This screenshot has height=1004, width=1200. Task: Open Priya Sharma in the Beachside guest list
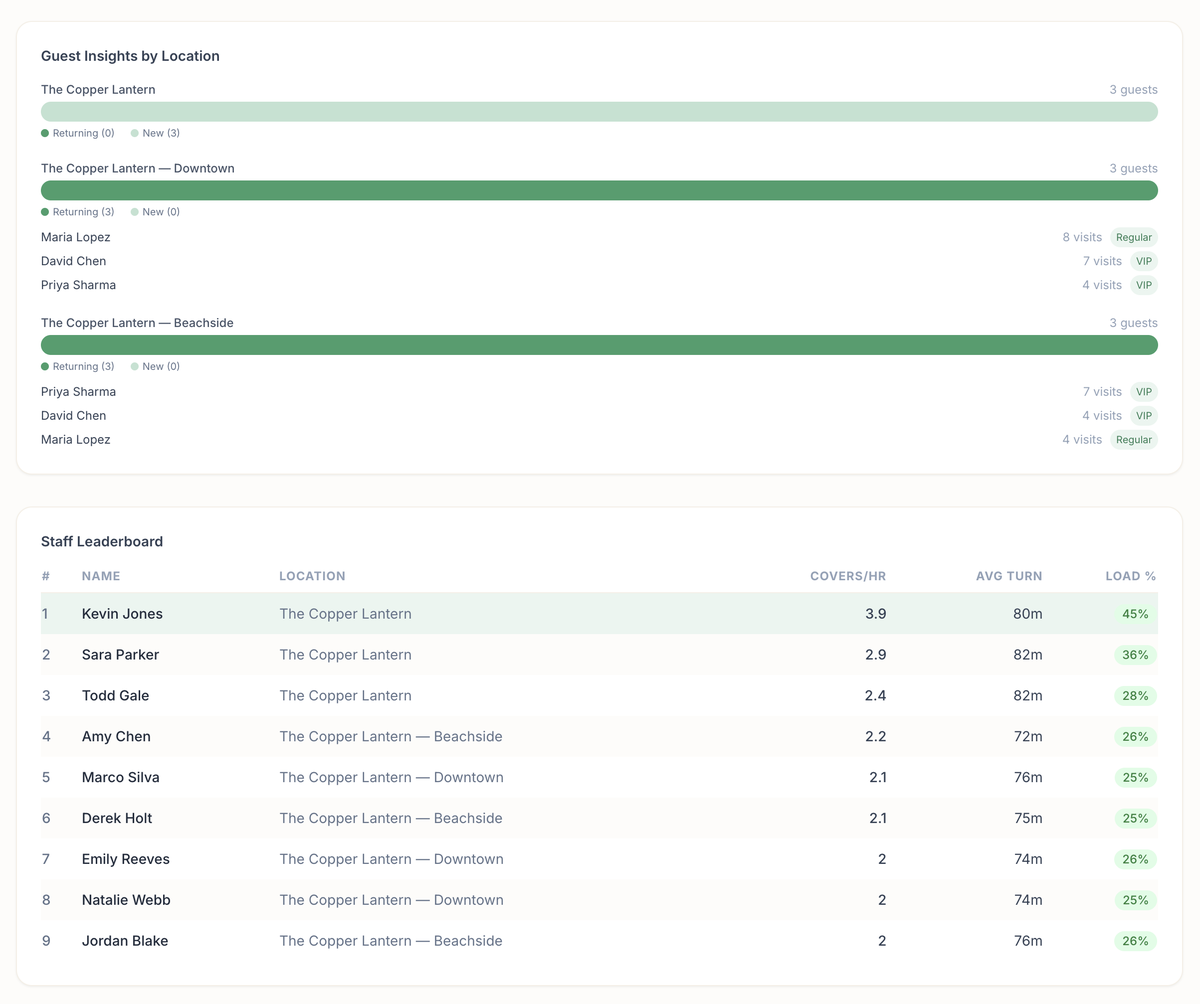tap(78, 392)
